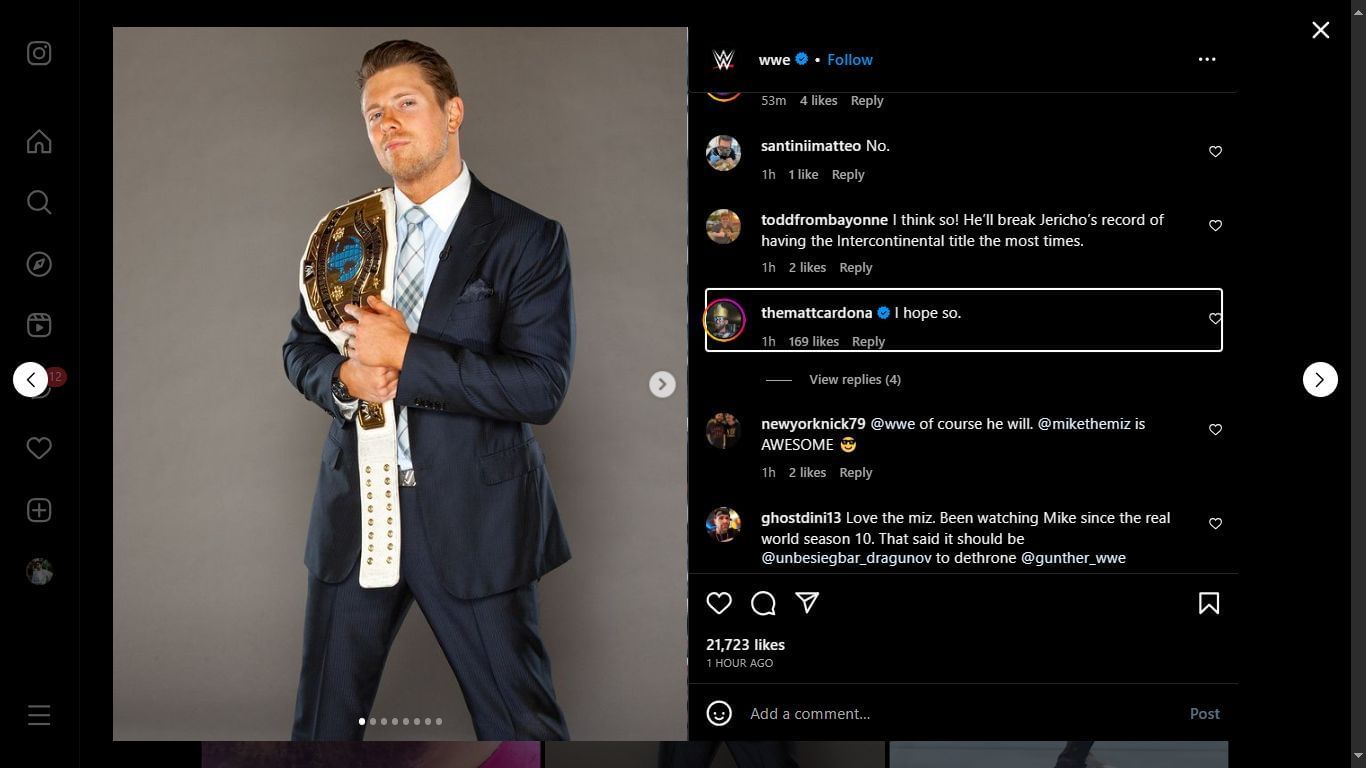Image resolution: width=1366 pixels, height=768 pixels.
Task: Open Notifications heart icon in sidebar
Action: [x=39, y=448]
